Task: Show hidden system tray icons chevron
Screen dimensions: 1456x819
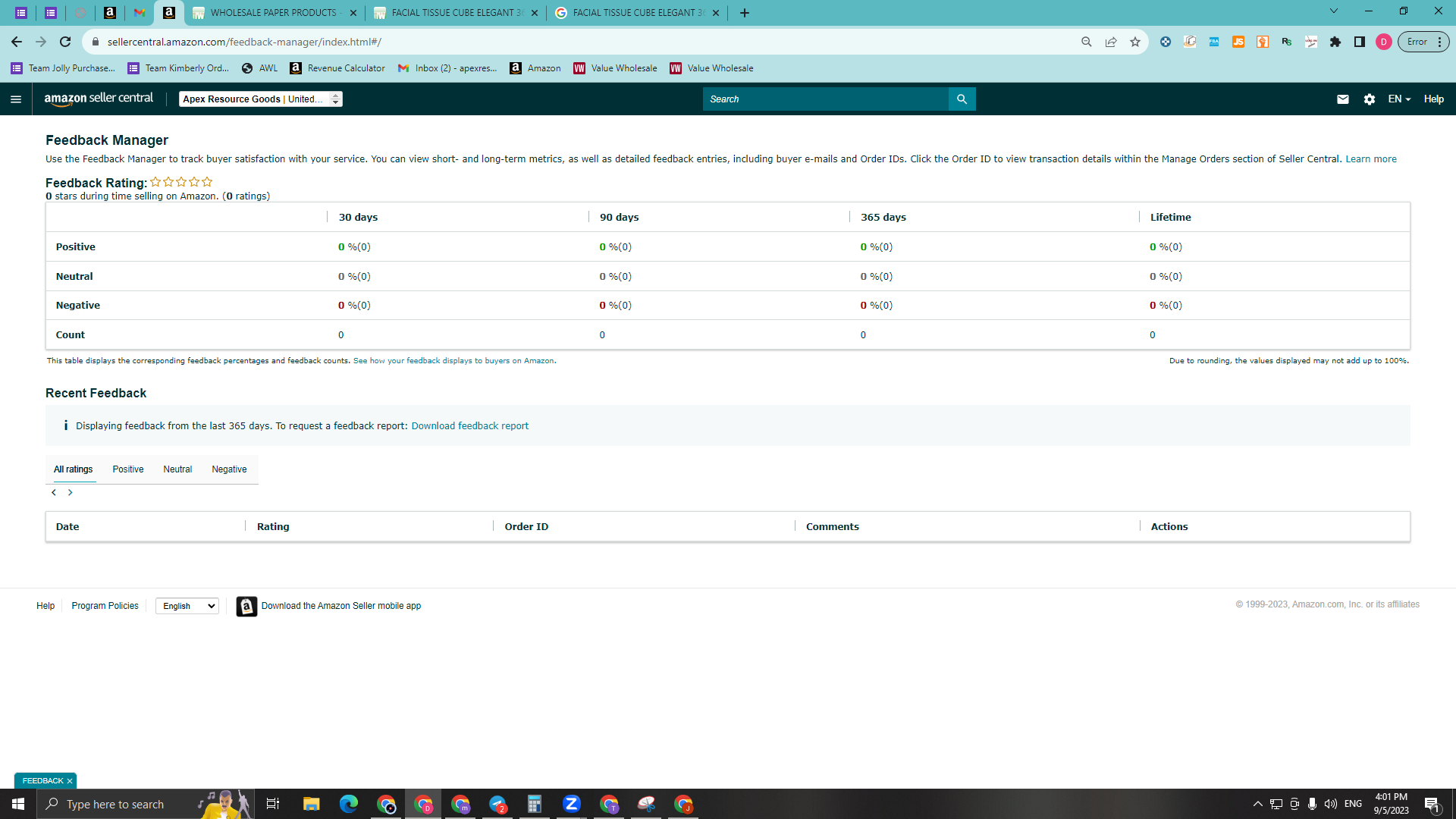Action: click(x=1258, y=804)
